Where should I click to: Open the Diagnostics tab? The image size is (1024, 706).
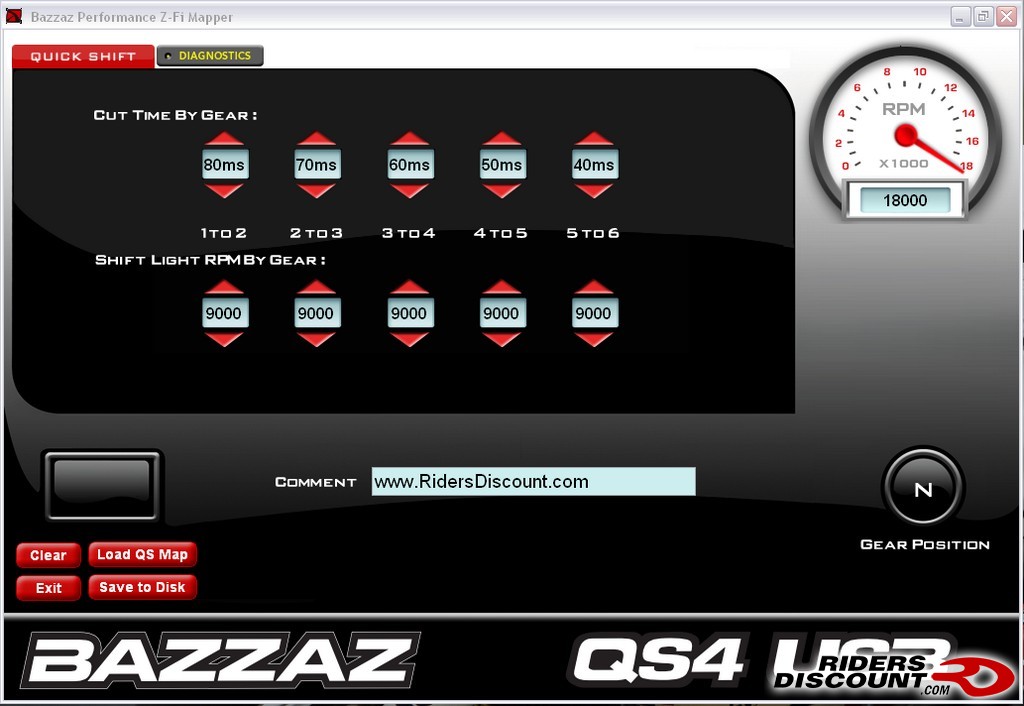coord(210,56)
